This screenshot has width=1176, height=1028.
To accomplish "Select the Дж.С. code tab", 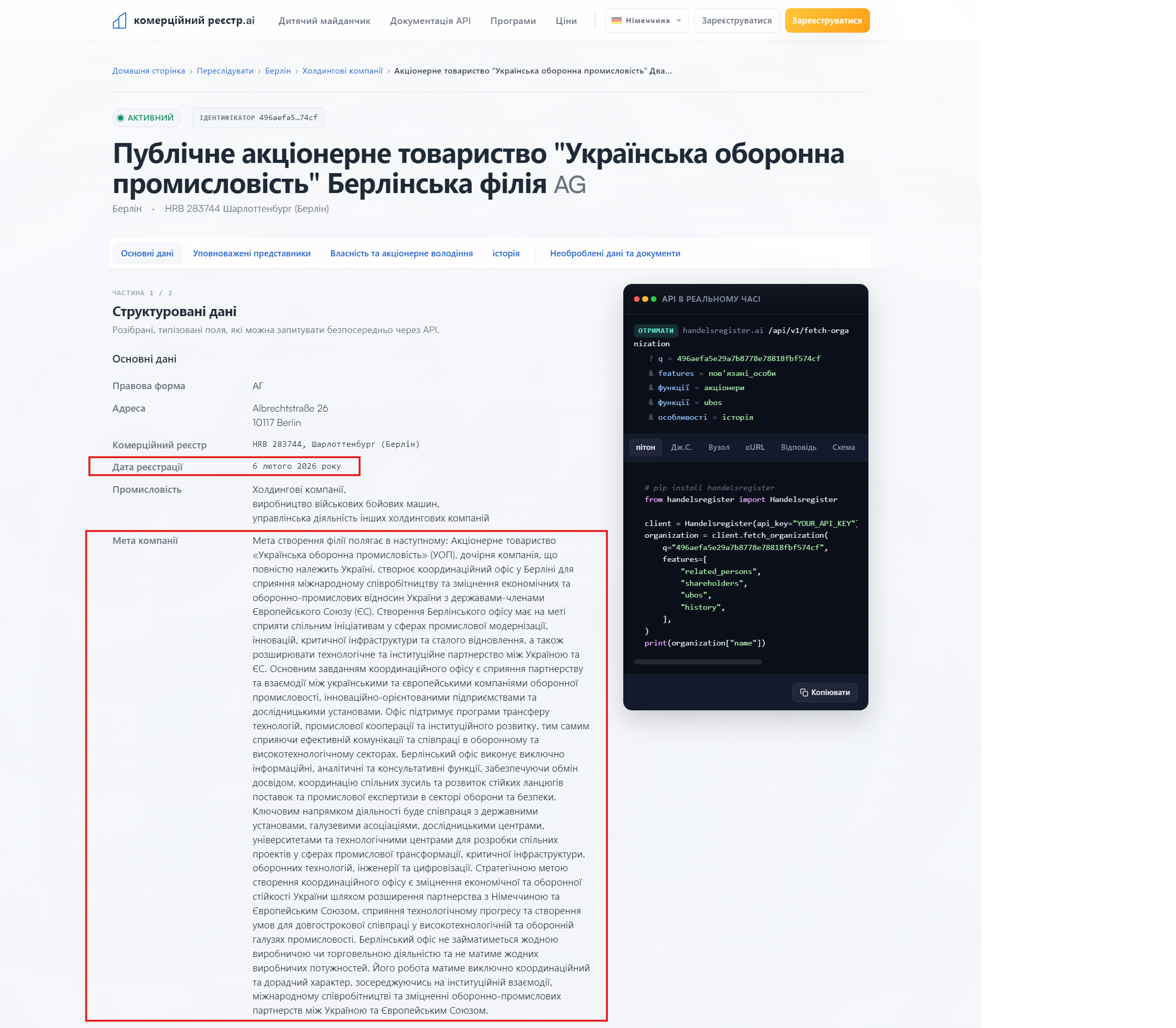I will pos(681,447).
